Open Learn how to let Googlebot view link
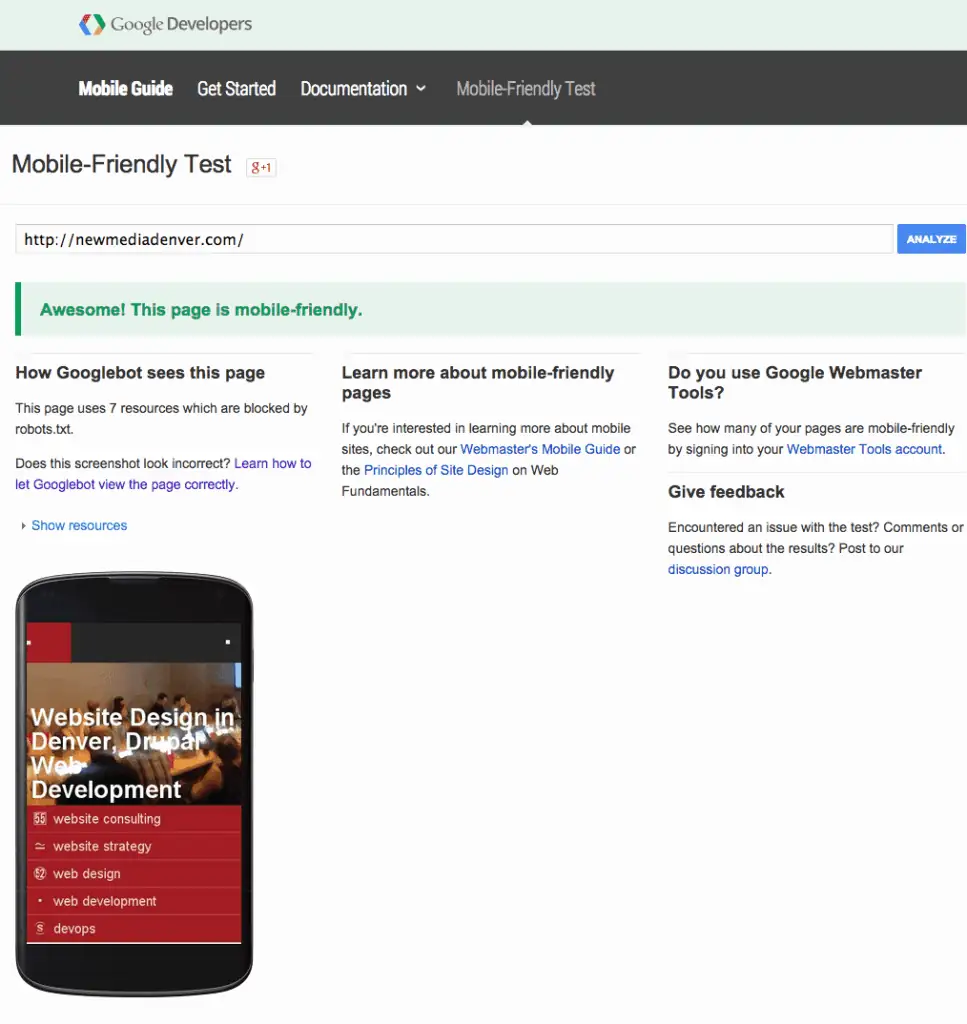967x1024 pixels. 163,473
